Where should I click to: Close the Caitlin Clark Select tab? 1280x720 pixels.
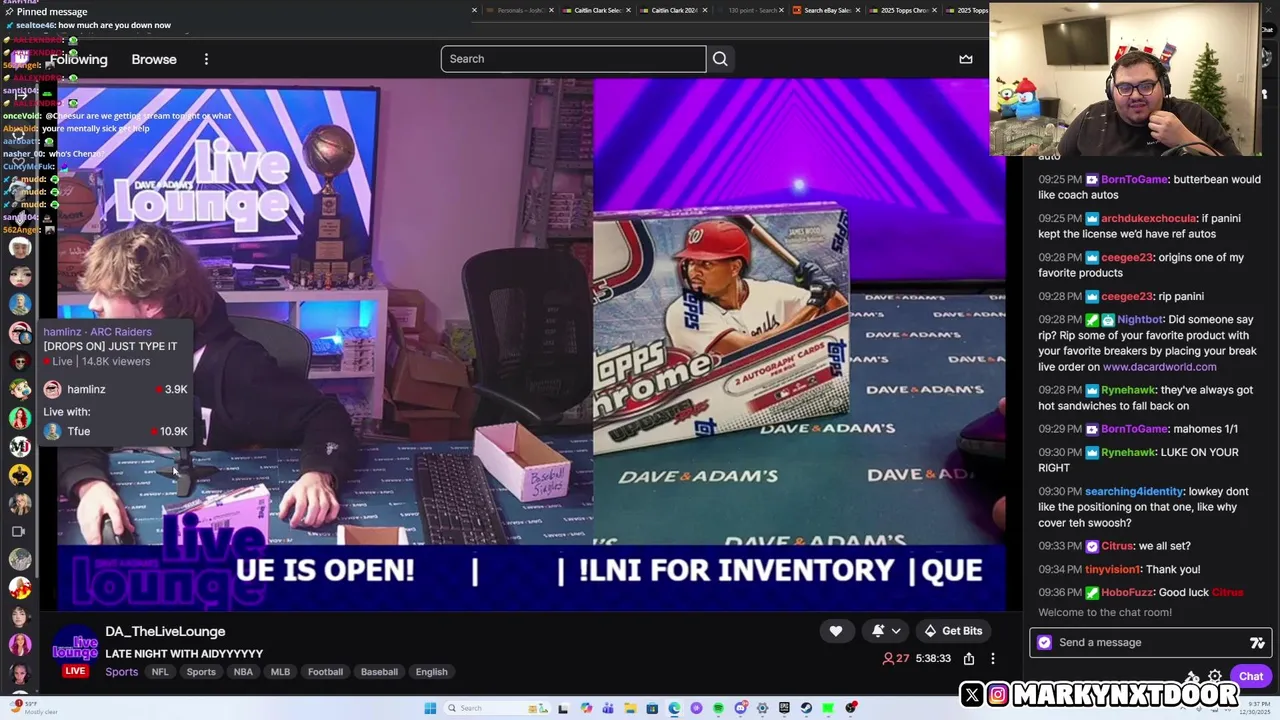pos(627,10)
